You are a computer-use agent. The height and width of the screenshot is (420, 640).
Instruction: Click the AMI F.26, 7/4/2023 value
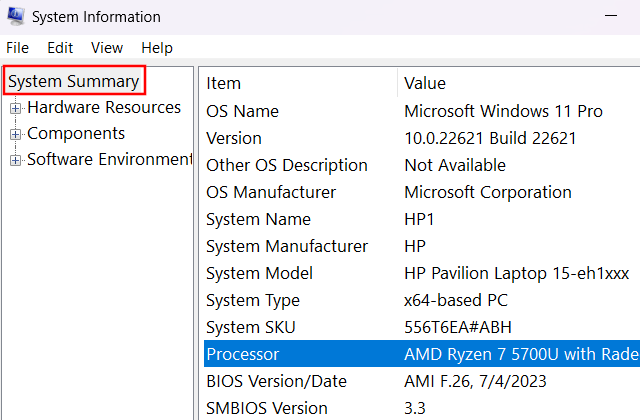point(475,381)
